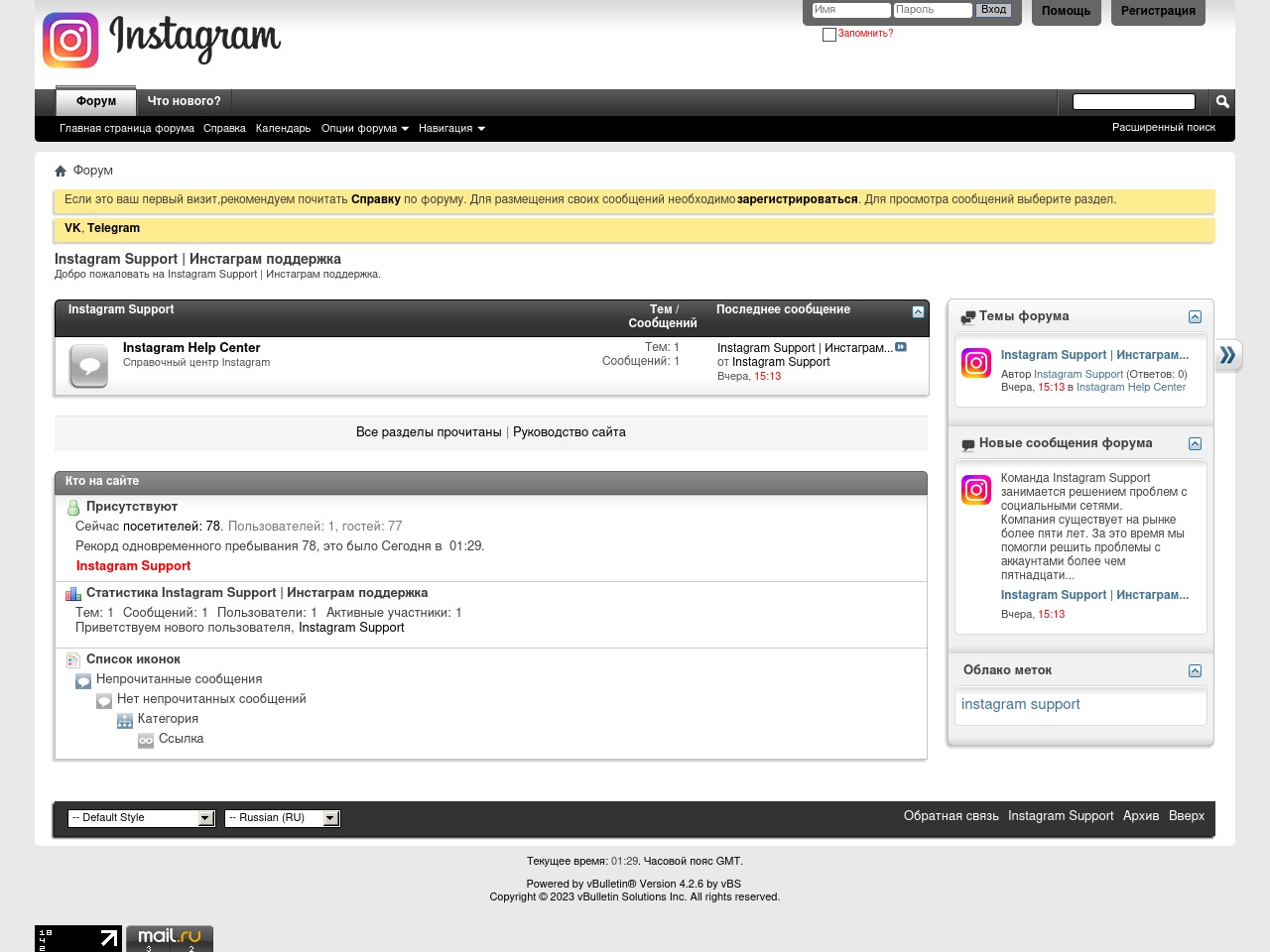Collapse the Новые сообщения форума block
This screenshot has width=1270, height=952.
[x=1195, y=444]
